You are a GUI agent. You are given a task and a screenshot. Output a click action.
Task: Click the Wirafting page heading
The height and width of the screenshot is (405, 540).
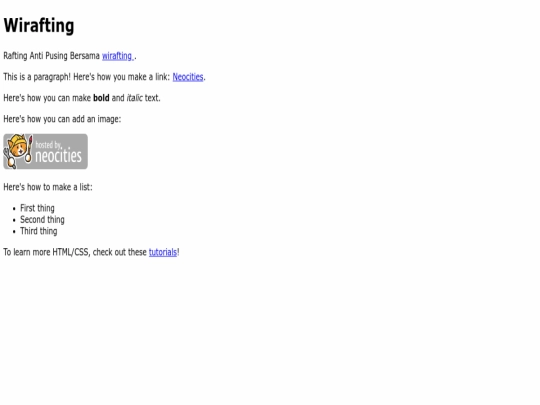click(x=39, y=26)
